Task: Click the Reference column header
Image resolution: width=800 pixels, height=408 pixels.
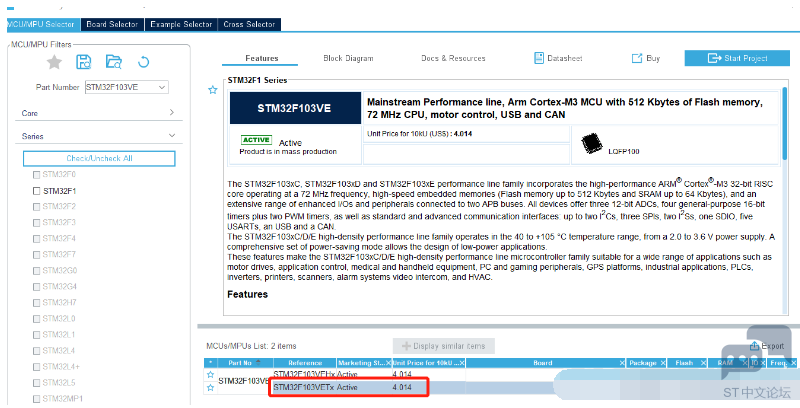Action: pos(305,363)
